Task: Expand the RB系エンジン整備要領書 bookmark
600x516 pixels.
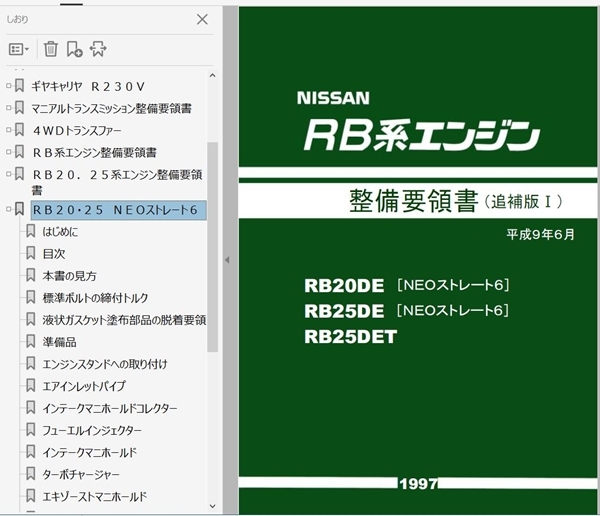Action: coord(8,152)
